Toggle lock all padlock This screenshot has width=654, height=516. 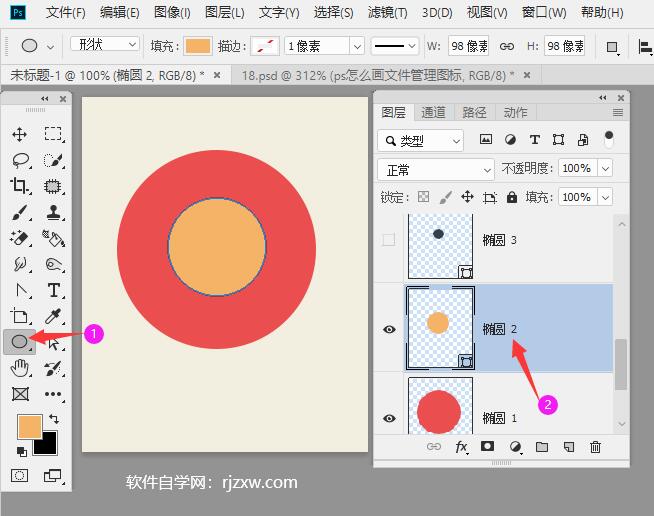click(512, 197)
